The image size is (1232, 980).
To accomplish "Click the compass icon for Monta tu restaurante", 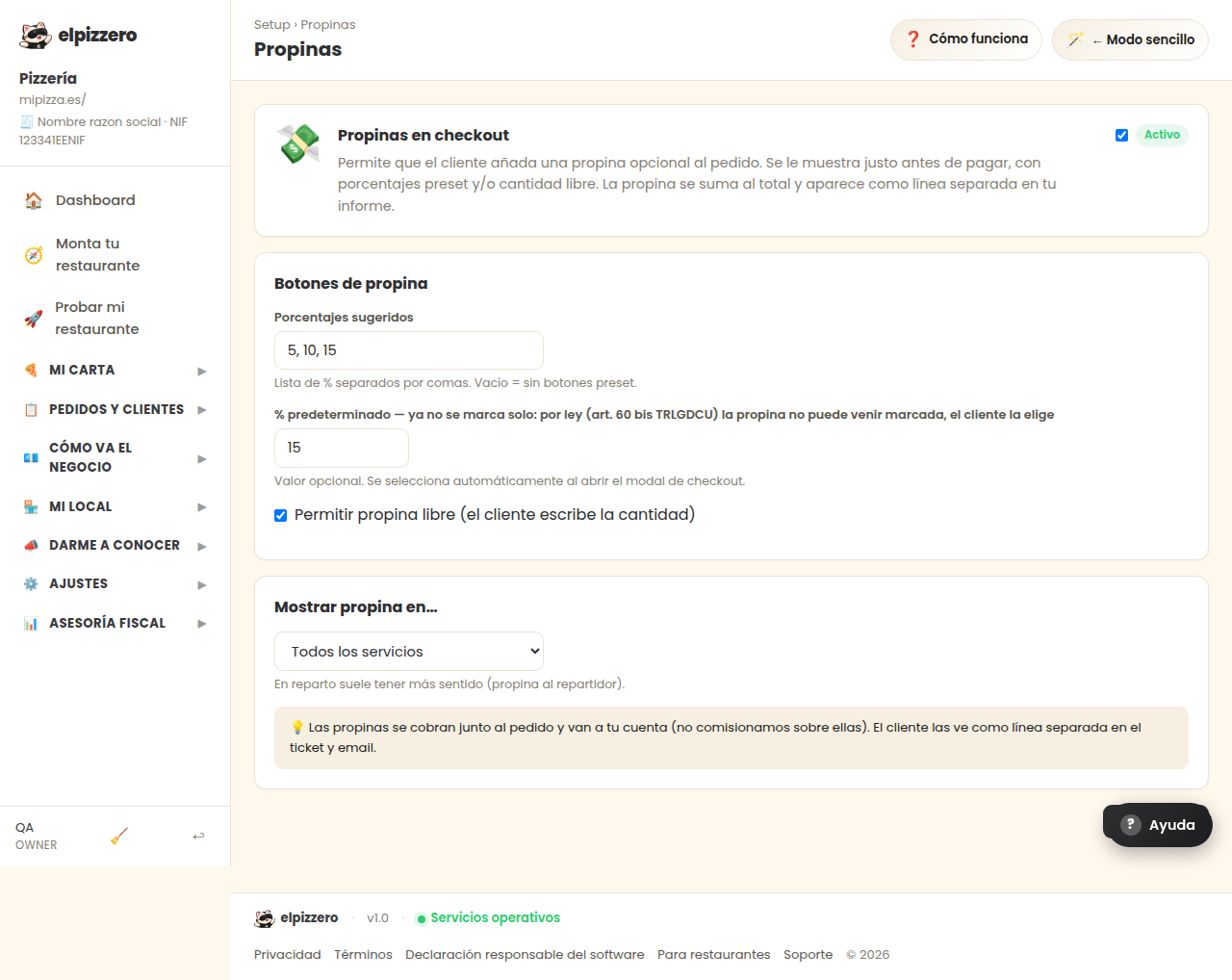I will pyautogui.click(x=34, y=255).
